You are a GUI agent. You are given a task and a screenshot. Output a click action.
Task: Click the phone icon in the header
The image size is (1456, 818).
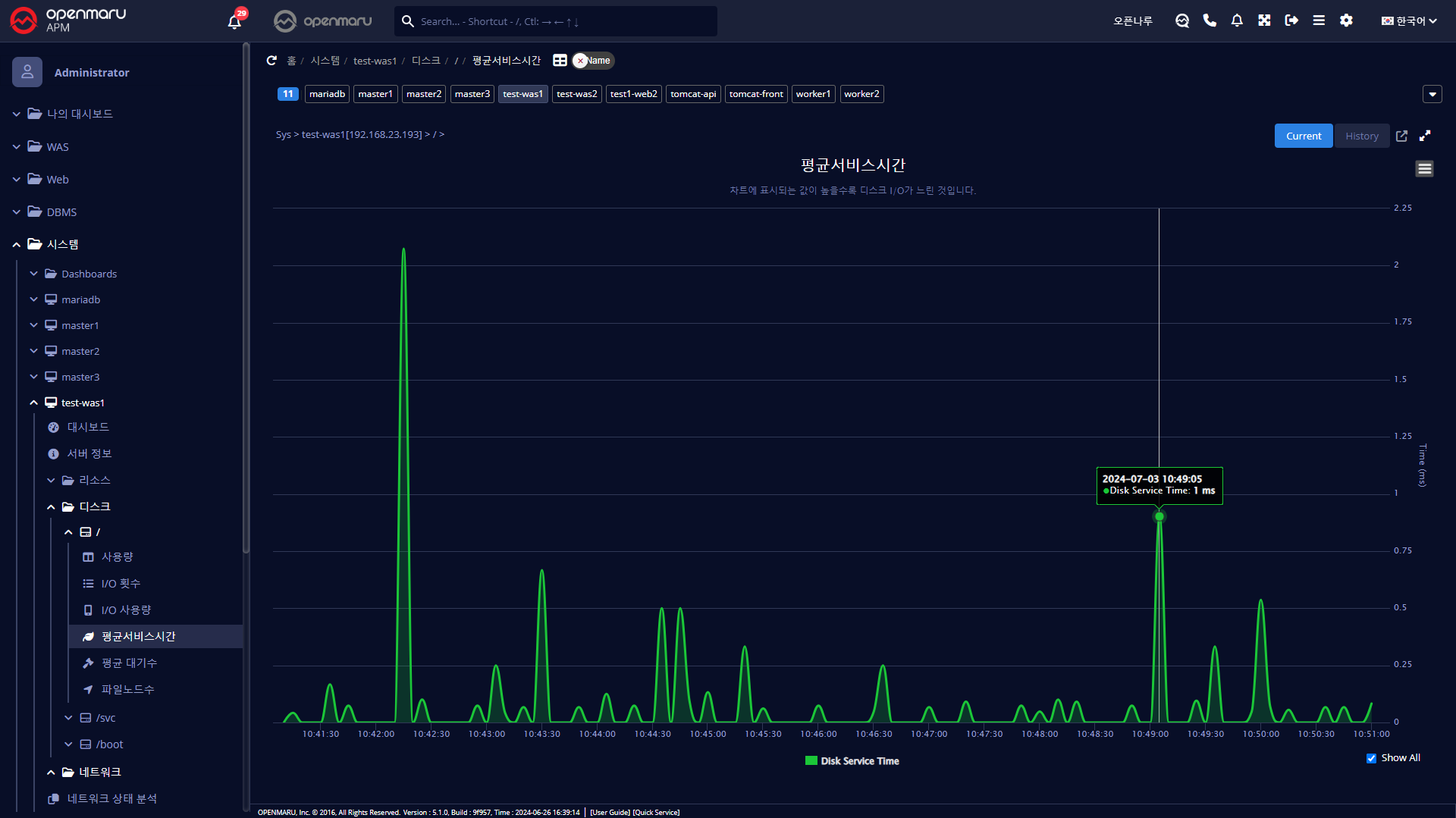point(1210,21)
